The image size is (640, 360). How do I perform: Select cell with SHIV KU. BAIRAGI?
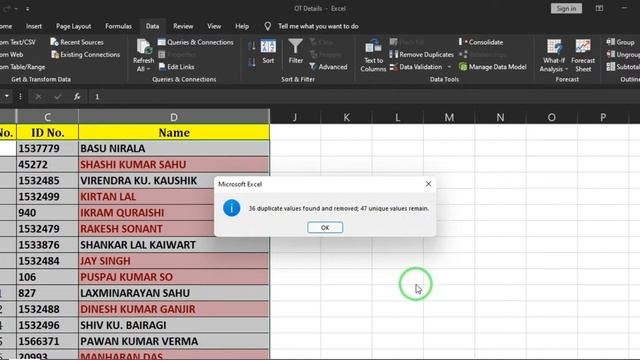(x=174, y=325)
